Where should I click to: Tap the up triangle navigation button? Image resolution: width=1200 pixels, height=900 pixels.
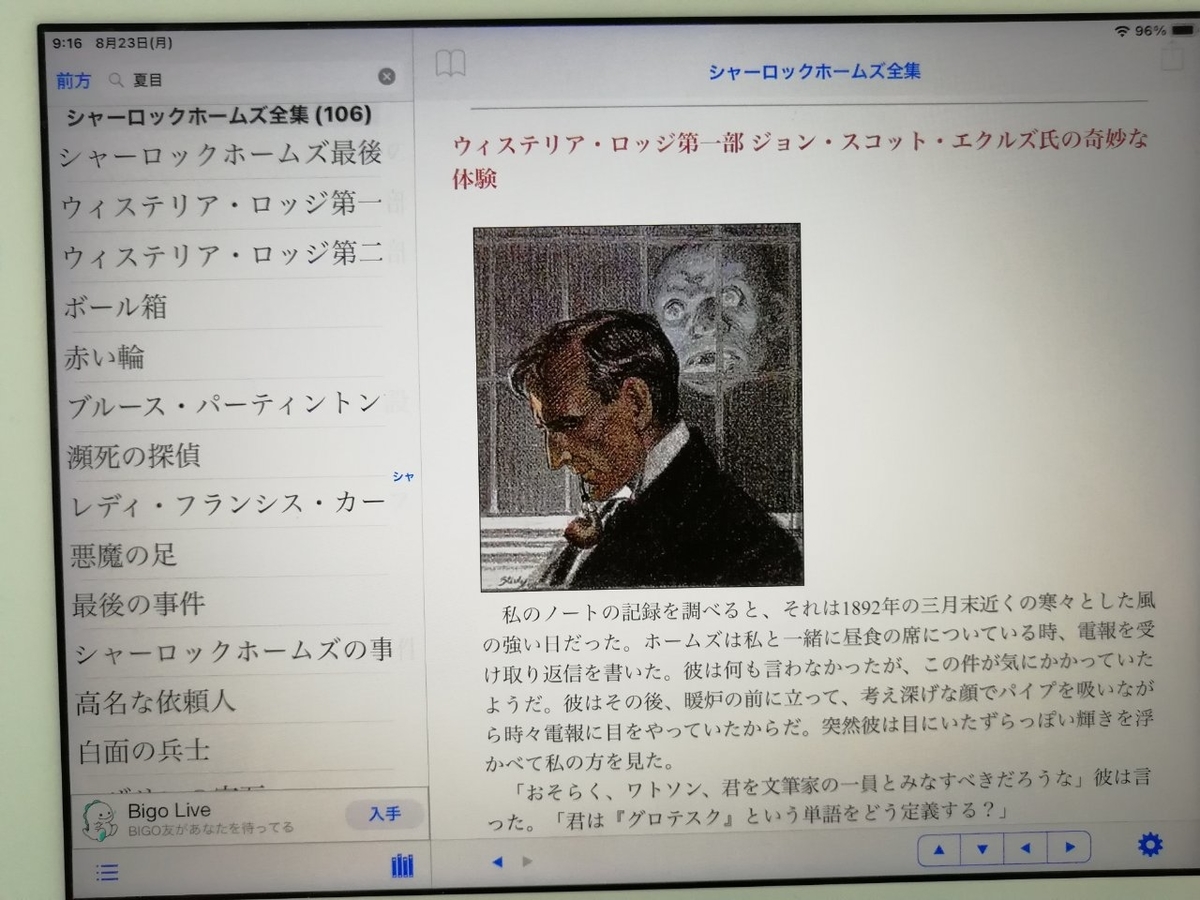pos(939,849)
